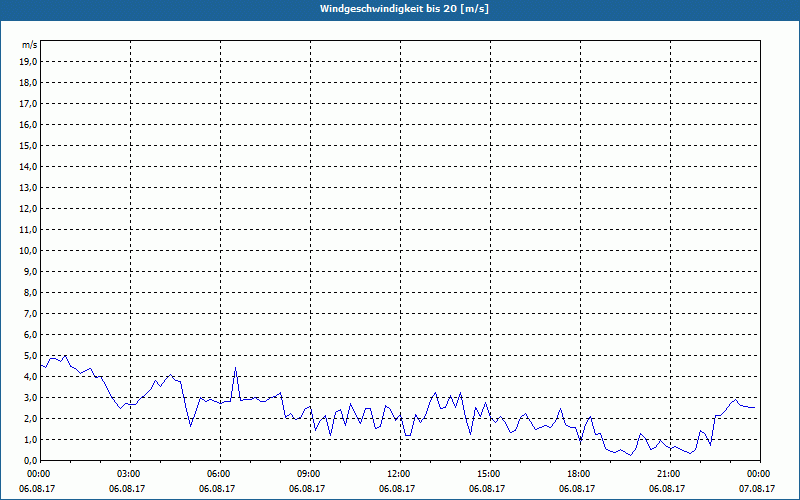
Task: Select the 10,0 axis value
Action: 28,251
